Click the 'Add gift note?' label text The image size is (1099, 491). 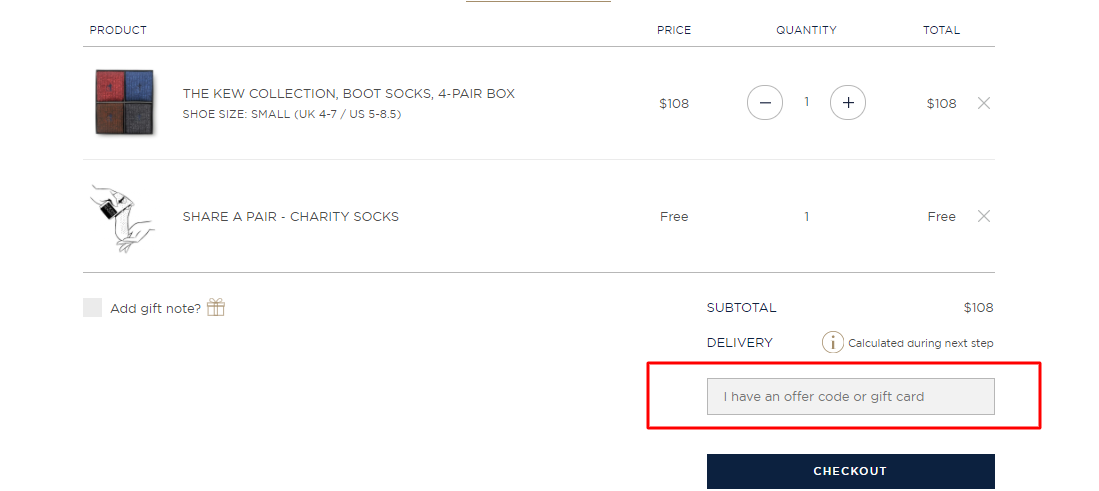(x=156, y=308)
